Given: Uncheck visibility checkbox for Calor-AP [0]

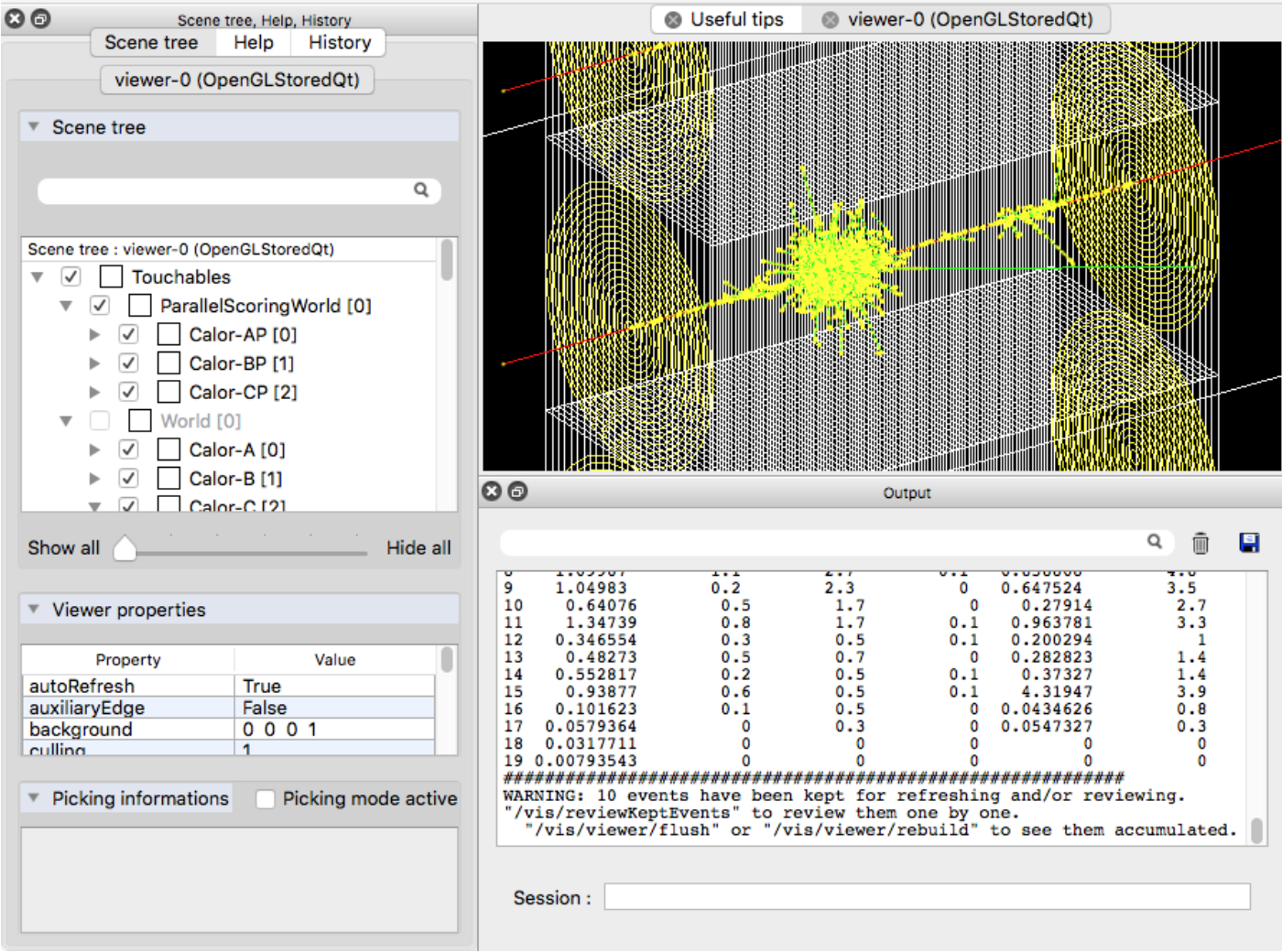Looking at the screenshot, I should click(x=128, y=335).
